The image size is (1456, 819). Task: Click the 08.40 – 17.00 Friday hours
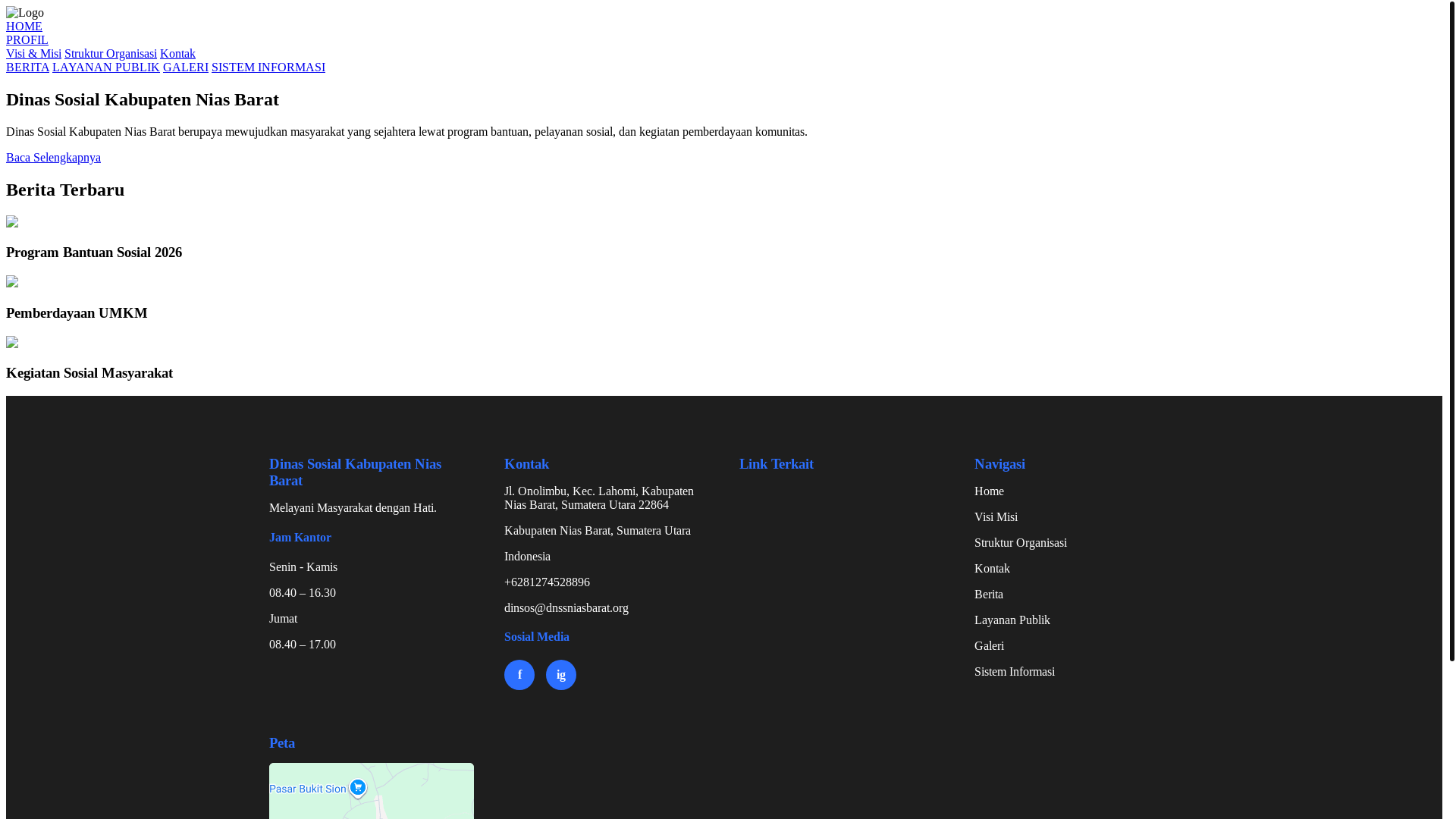point(303,645)
